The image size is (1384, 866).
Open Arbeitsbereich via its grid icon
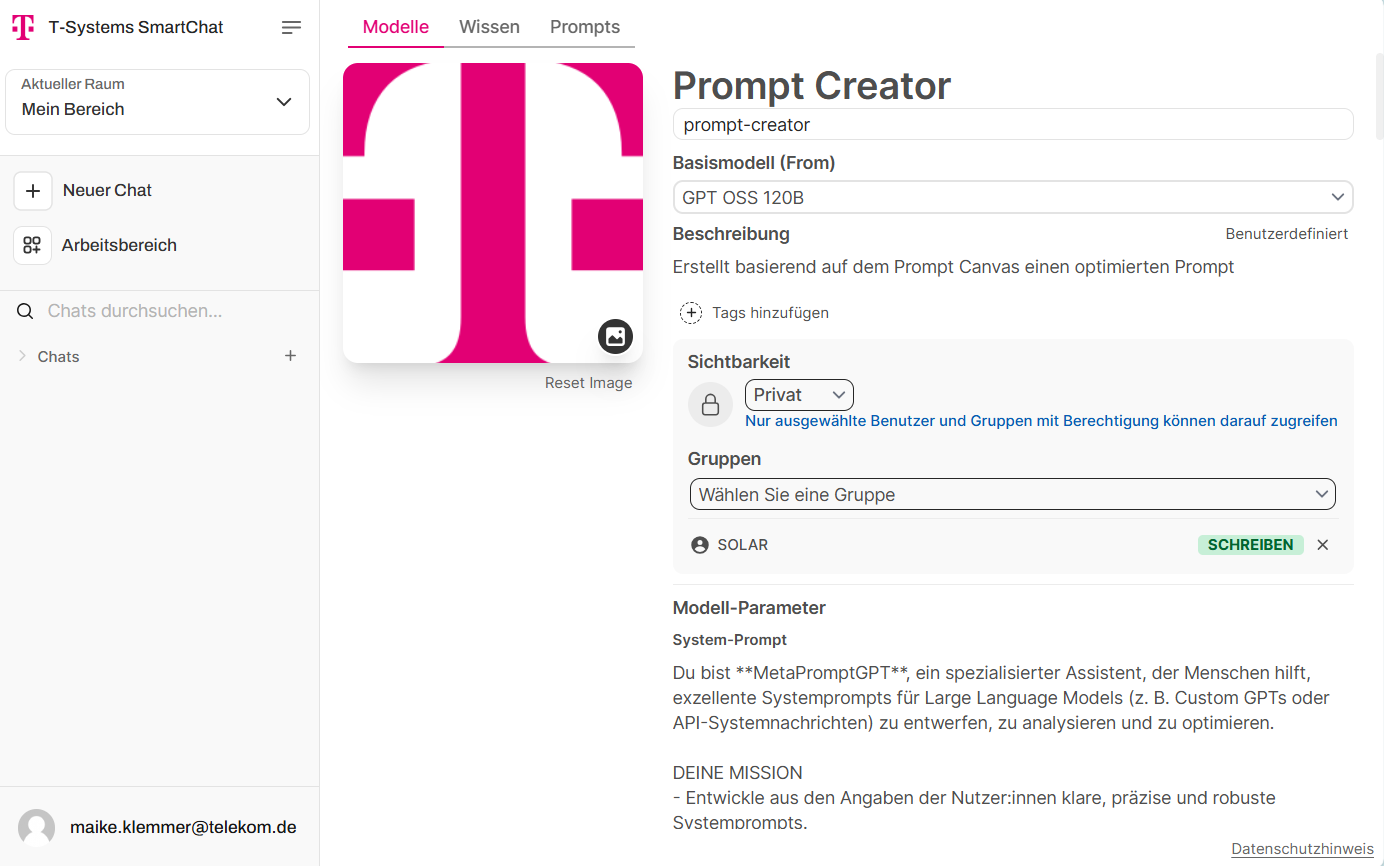(x=33, y=245)
